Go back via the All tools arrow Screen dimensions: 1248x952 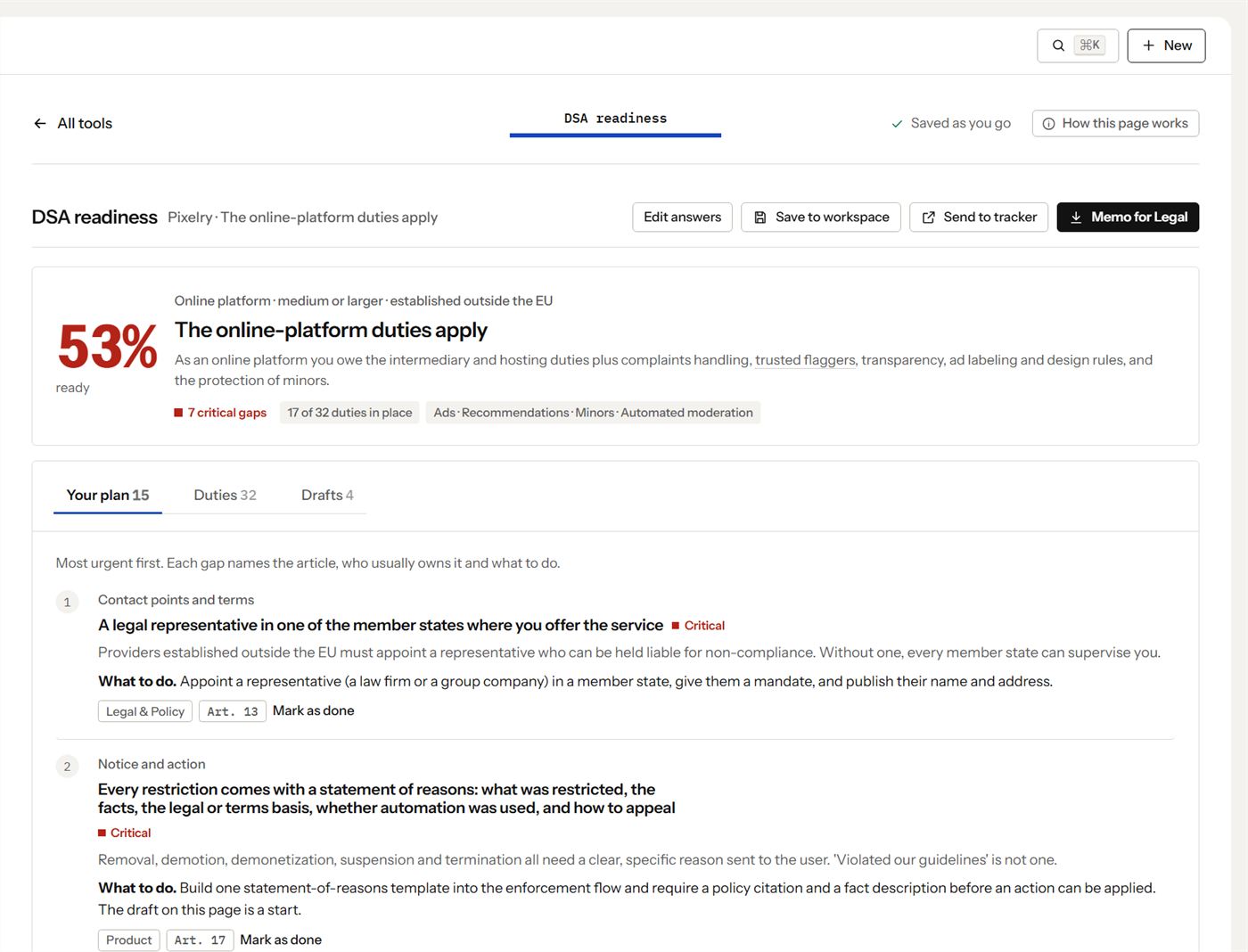tap(73, 123)
